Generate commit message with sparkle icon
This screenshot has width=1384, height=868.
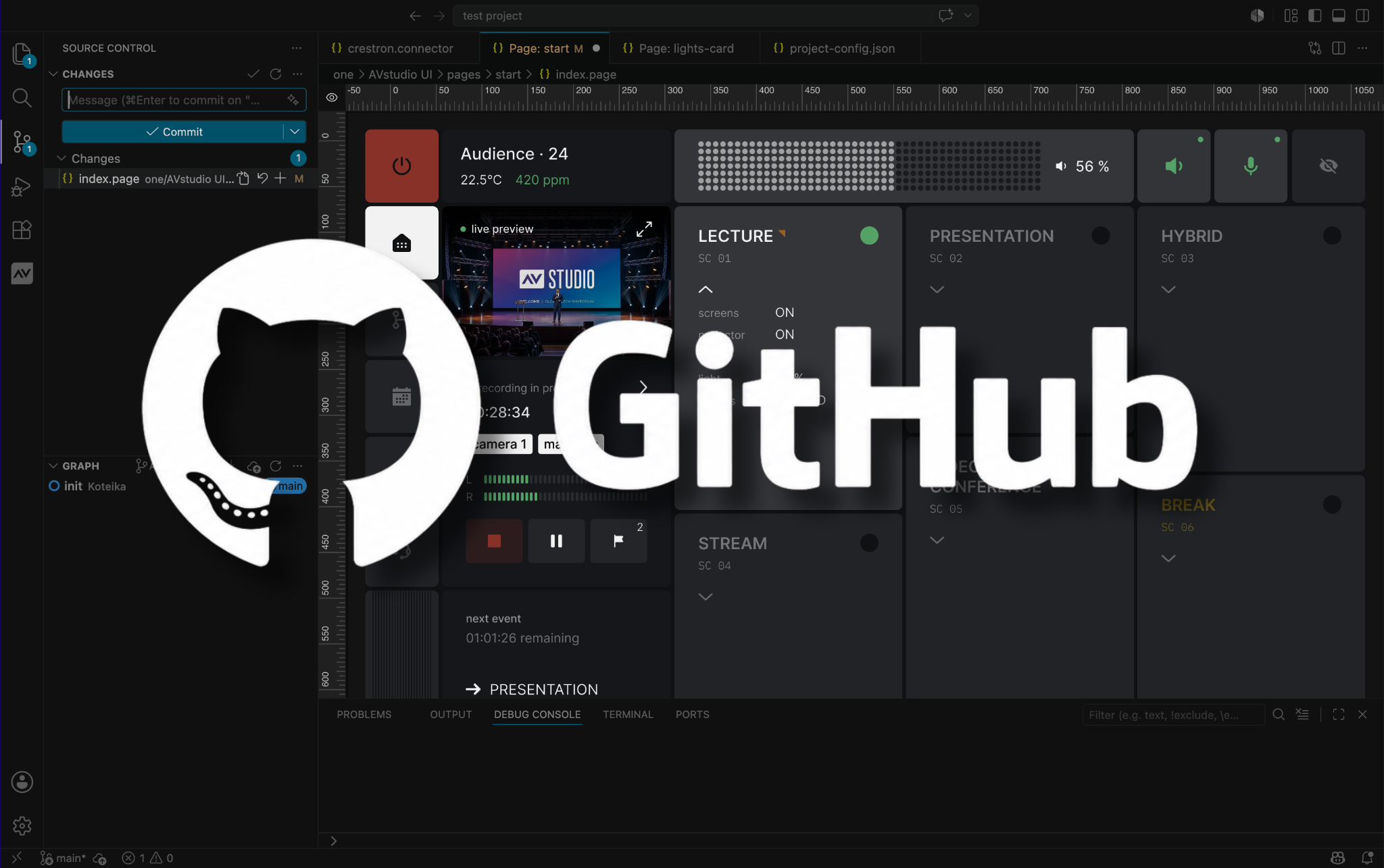[x=293, y=100]
